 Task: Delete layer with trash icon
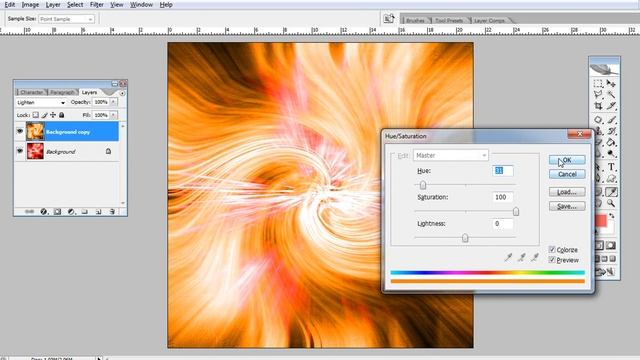point(112,211)
